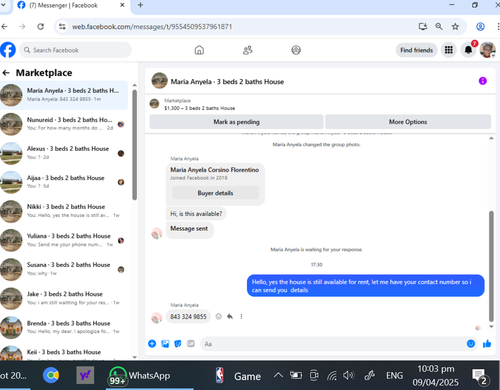The width and height of the screenshot is (500, 390).
Task: Open the Aijaa 3 beds 2 baths chat
Action: pos(64,182)
